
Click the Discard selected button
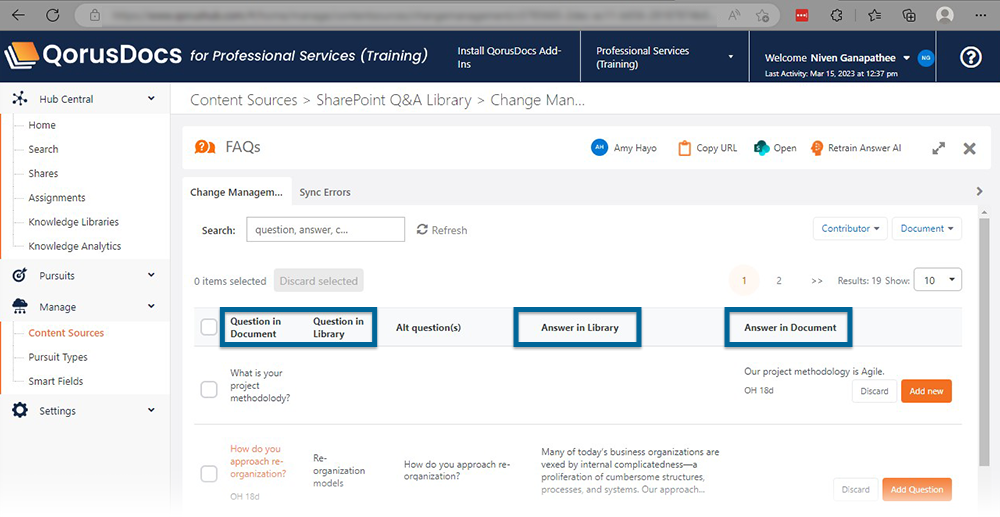click(319, 280)
